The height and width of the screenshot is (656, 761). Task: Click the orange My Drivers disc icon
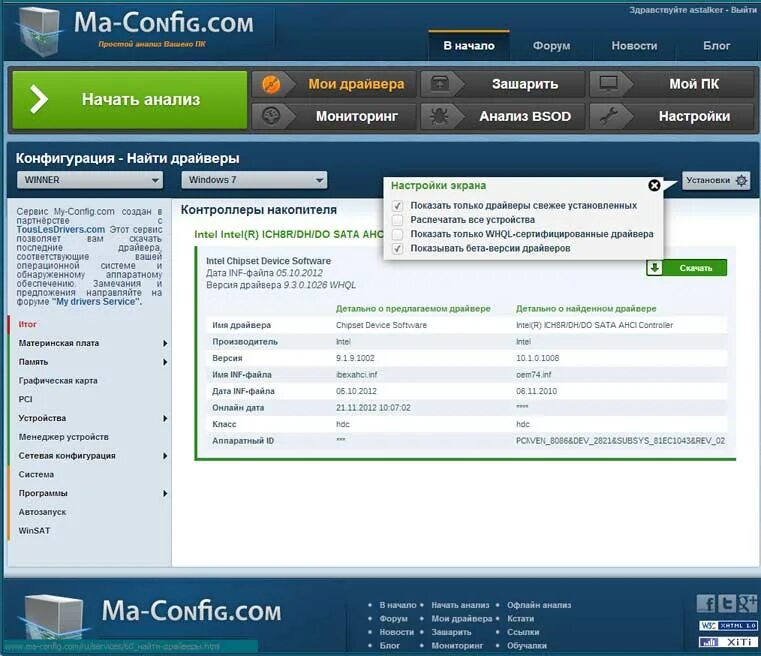271,84
